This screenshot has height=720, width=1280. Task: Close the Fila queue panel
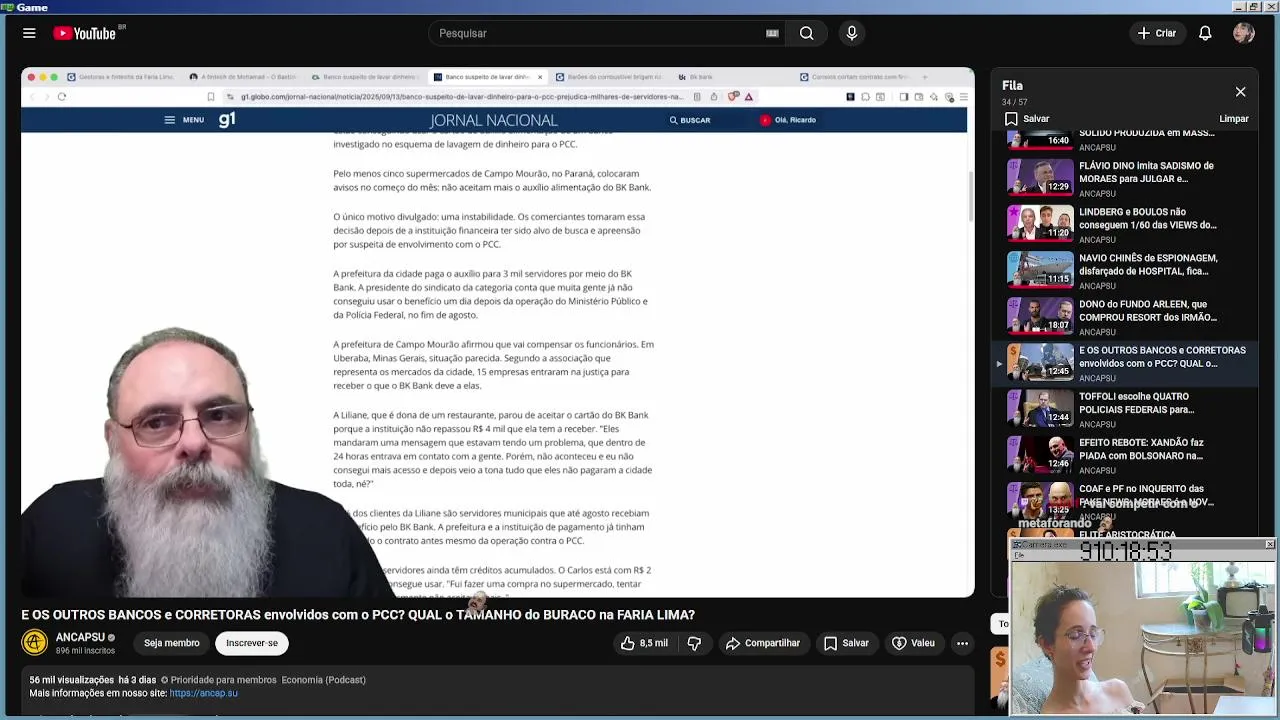pos(1240,92)
